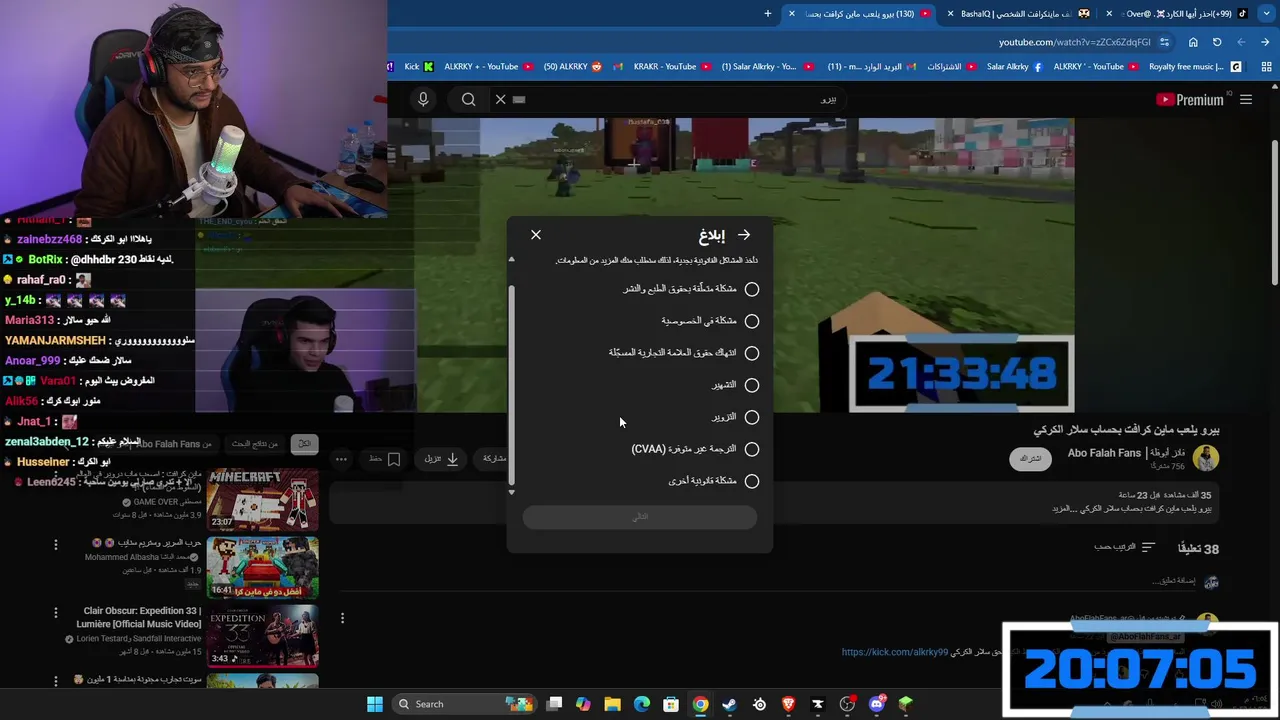Screen dimensions: 1280x720
Task: Open OBS Studio from the taskbar
Action: [847, 704]
